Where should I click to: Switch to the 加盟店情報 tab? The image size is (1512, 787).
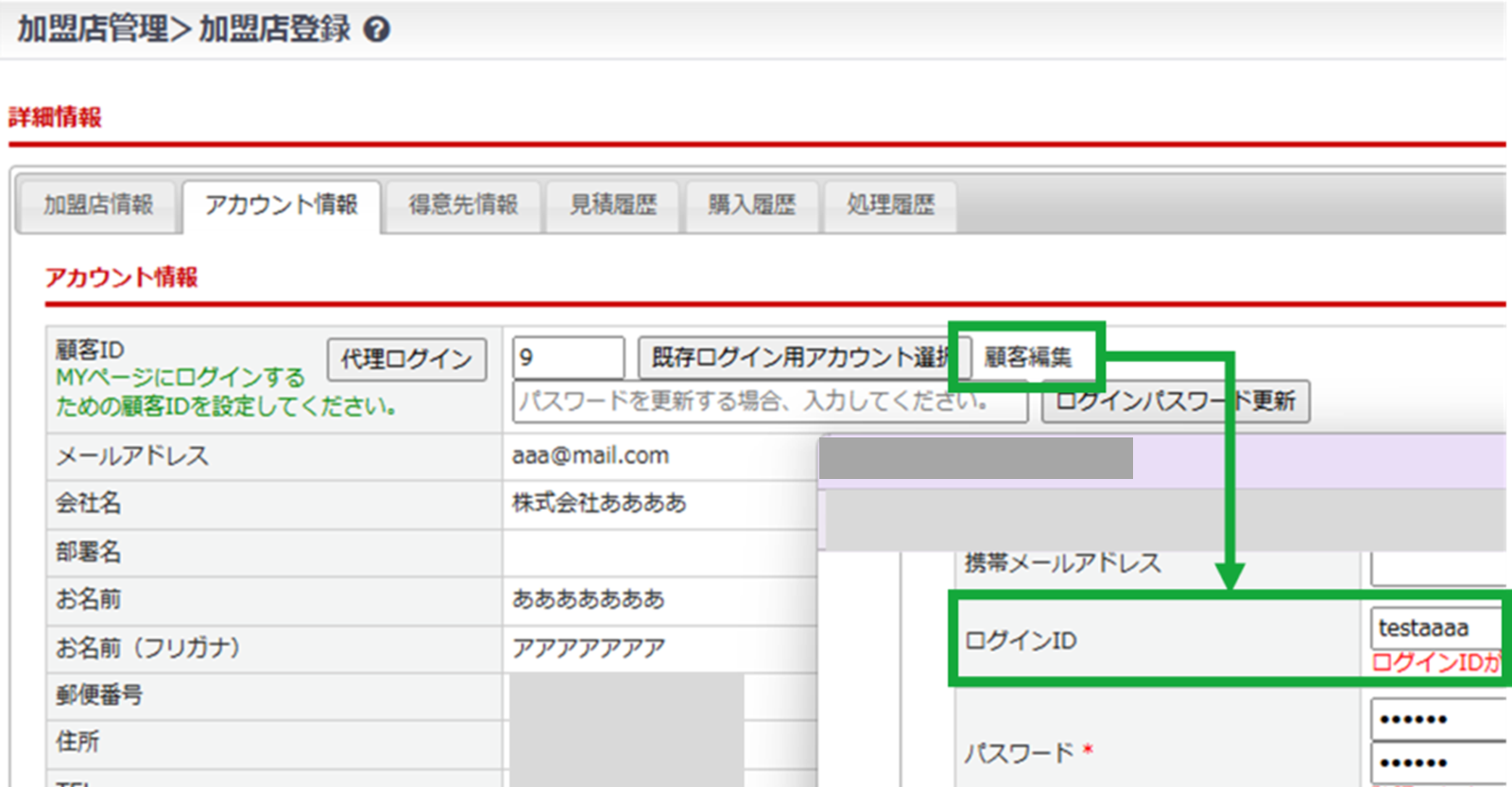[x=97, y=205]
